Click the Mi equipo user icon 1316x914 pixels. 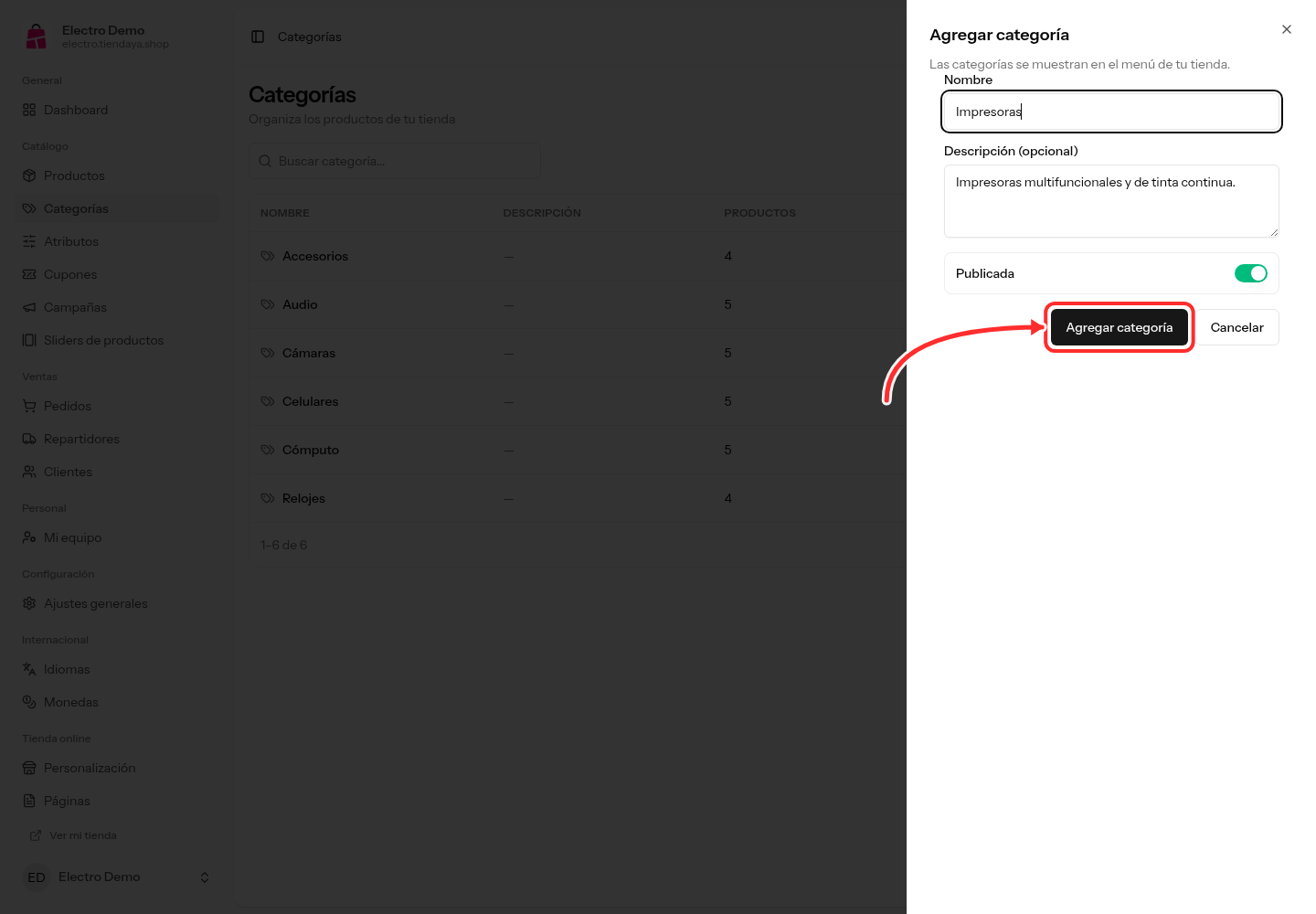[x=29, y=537]
